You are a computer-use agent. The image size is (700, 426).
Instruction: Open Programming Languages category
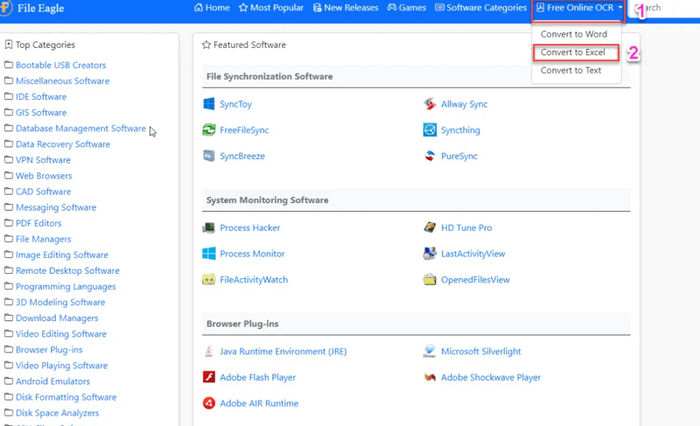coord(66,286)
